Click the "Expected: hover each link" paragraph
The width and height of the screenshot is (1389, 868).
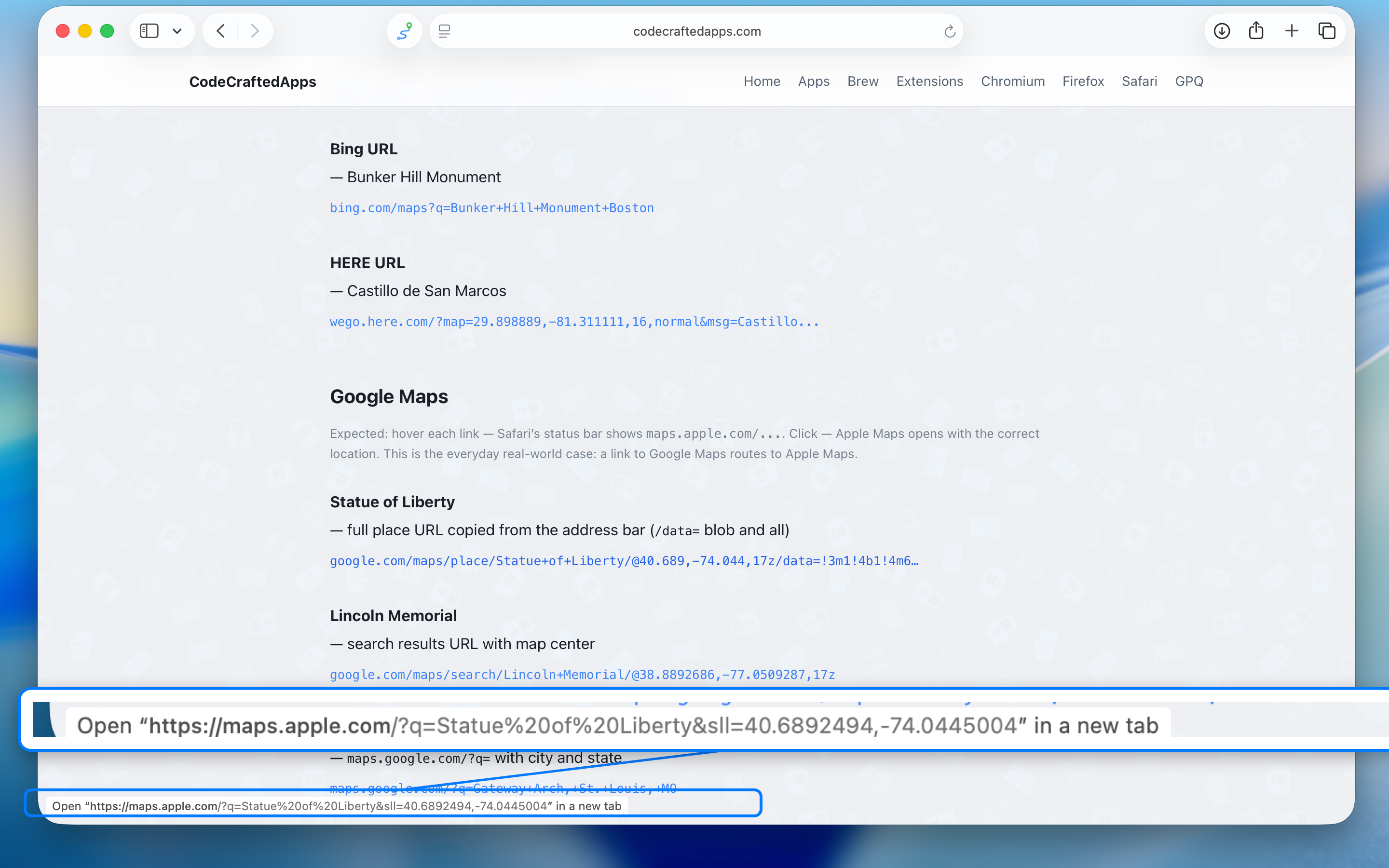pyautogui.click(x=684, y=444)
